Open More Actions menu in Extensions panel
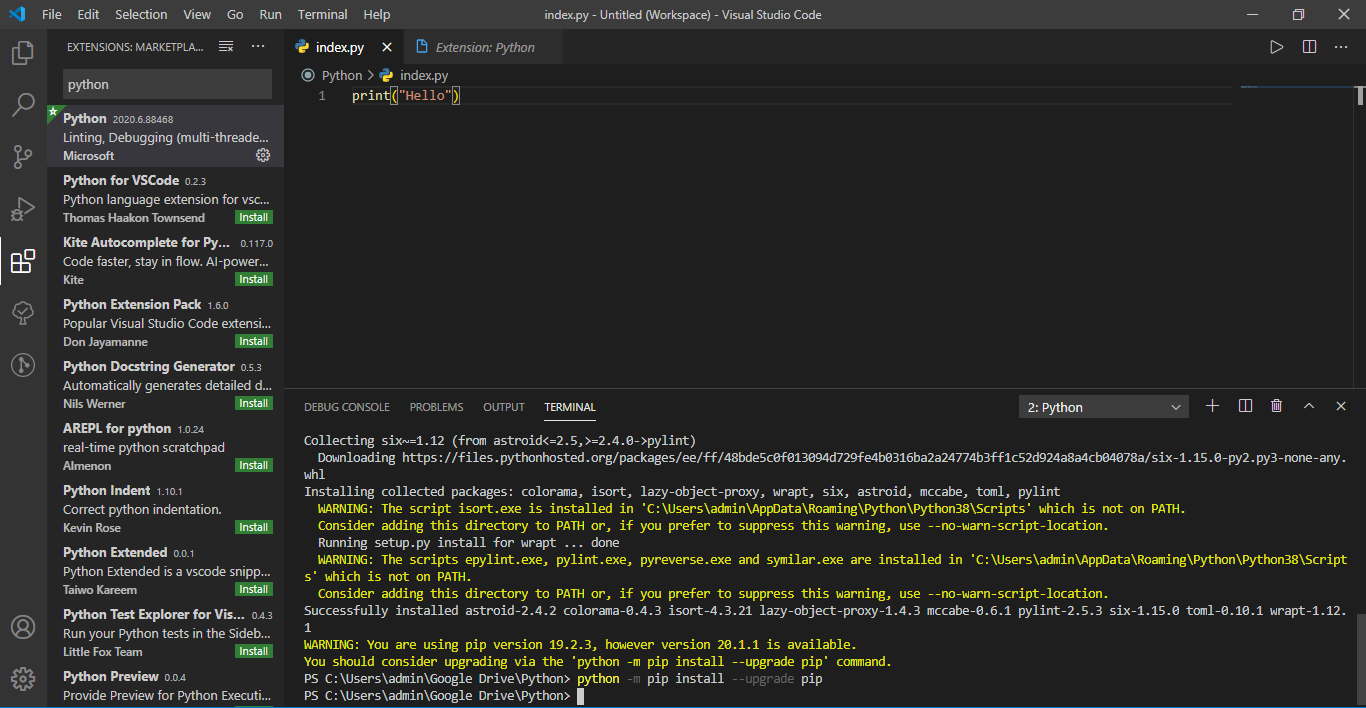Screen dimensions: 1366x708 click(x=258, y=46)
